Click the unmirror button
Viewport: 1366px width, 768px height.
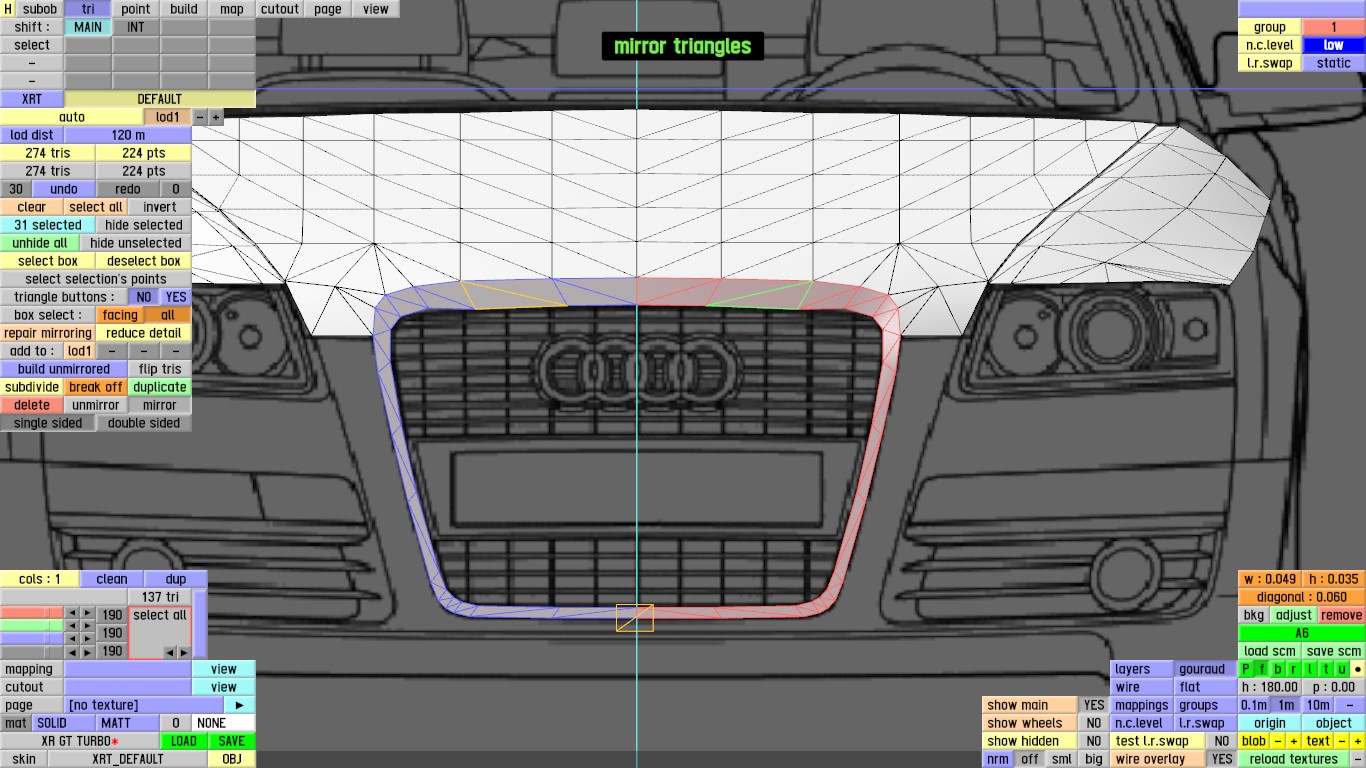(96, 405)
